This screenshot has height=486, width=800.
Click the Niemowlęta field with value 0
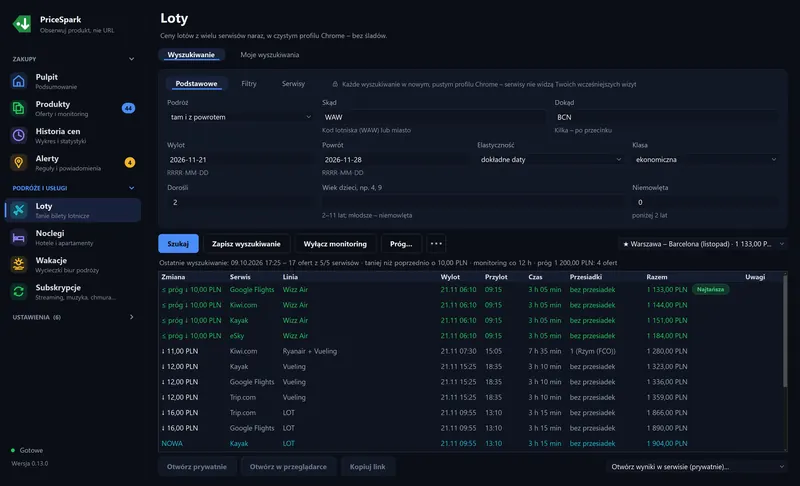tap(706, 202)
